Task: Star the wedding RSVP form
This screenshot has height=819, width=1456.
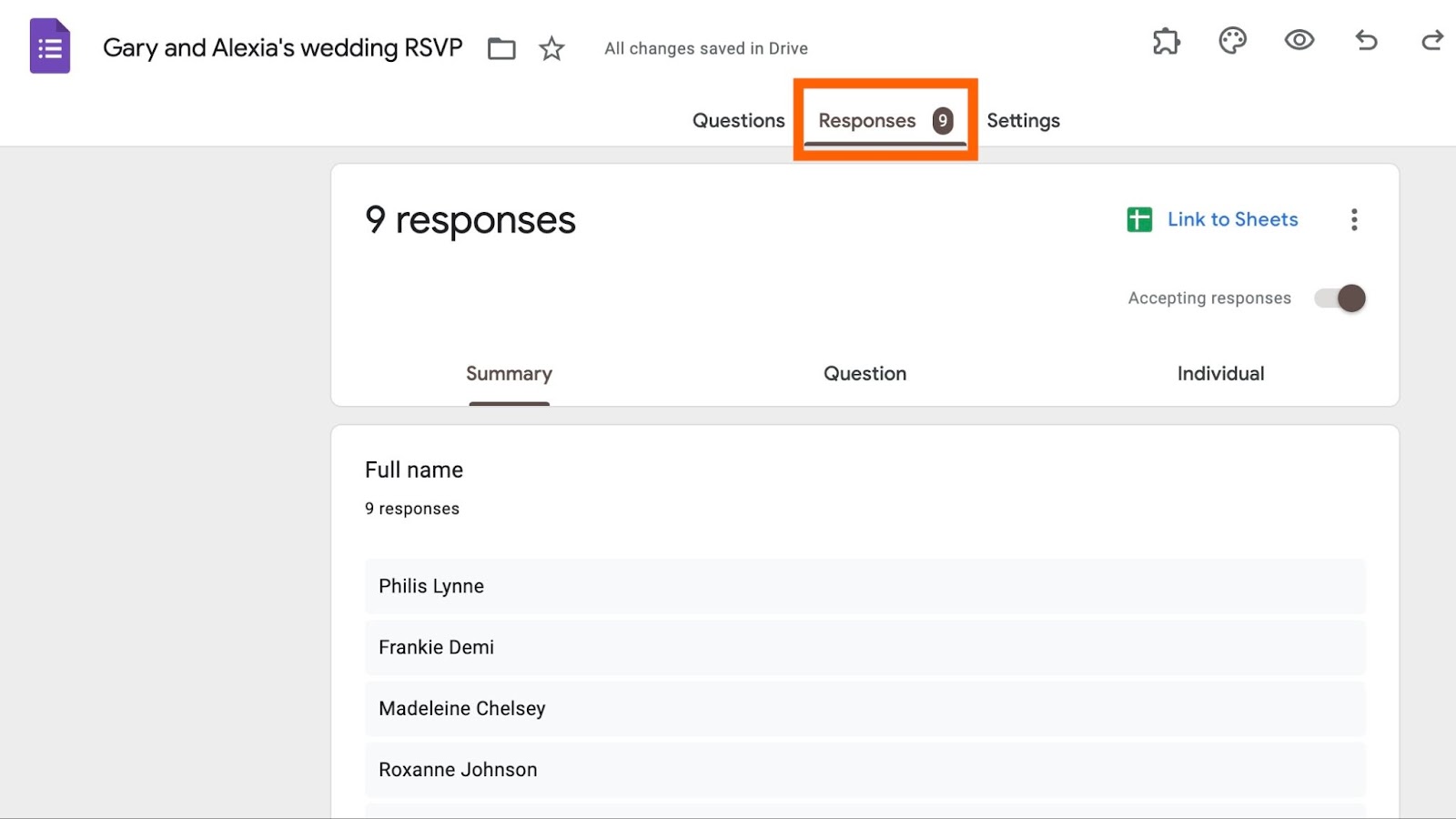Action: point(551,48)
